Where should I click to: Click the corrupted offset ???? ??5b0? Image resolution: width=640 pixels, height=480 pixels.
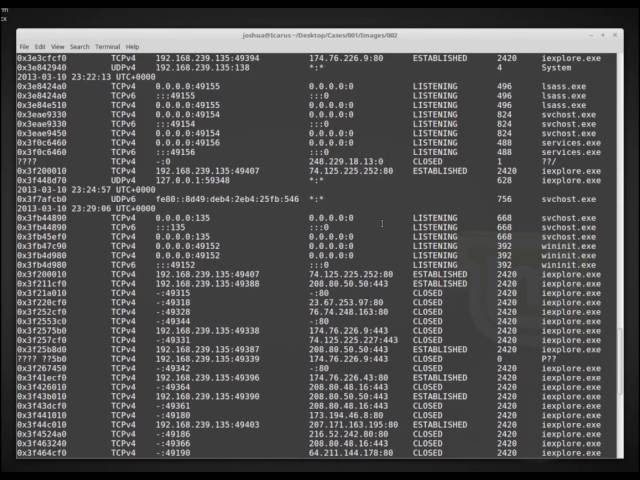42,359
